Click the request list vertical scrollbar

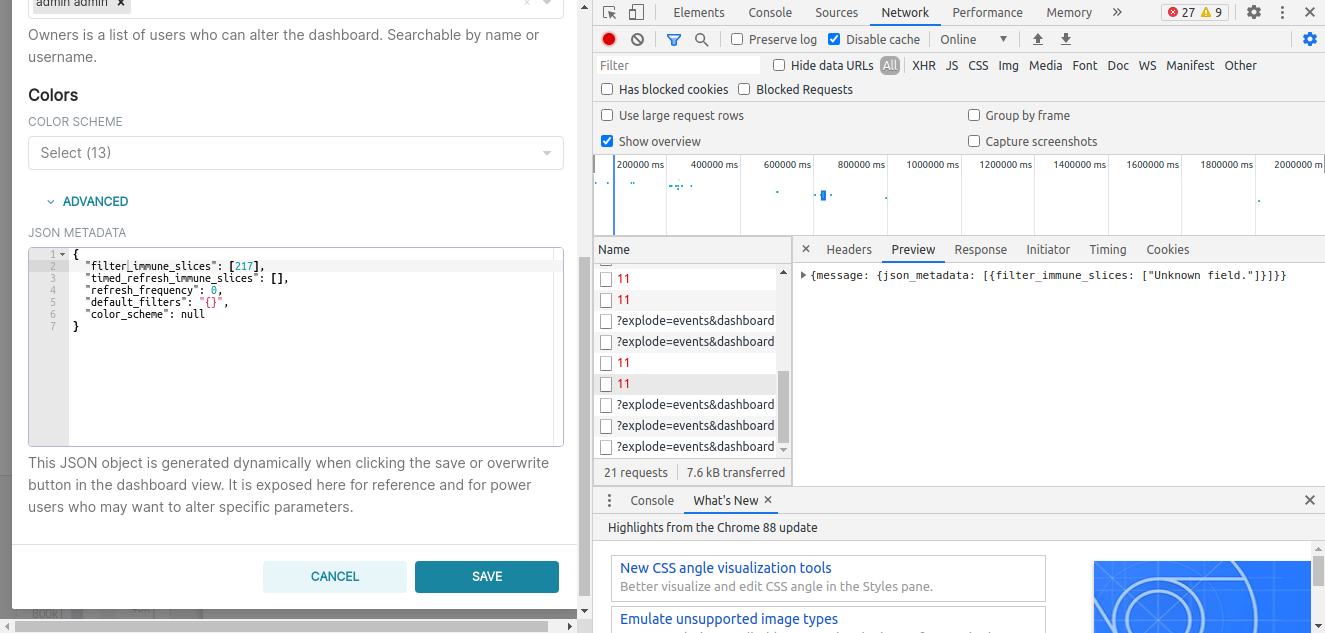pos(784,405)
